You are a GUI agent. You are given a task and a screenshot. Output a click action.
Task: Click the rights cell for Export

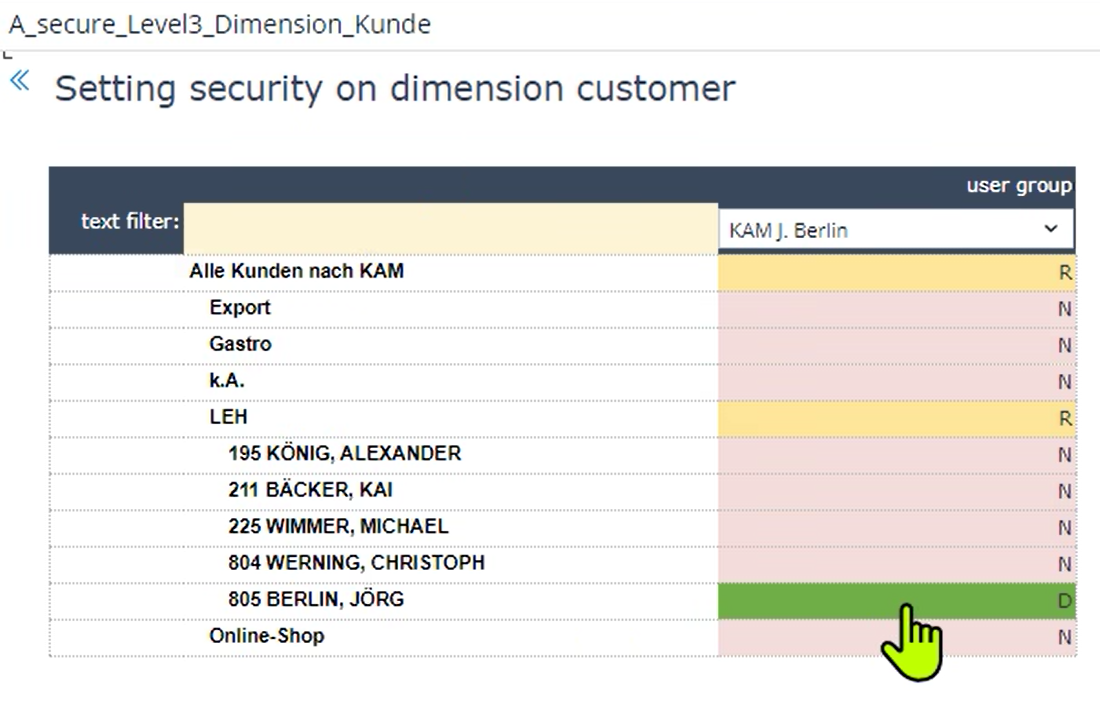click(x=895, y=309)
